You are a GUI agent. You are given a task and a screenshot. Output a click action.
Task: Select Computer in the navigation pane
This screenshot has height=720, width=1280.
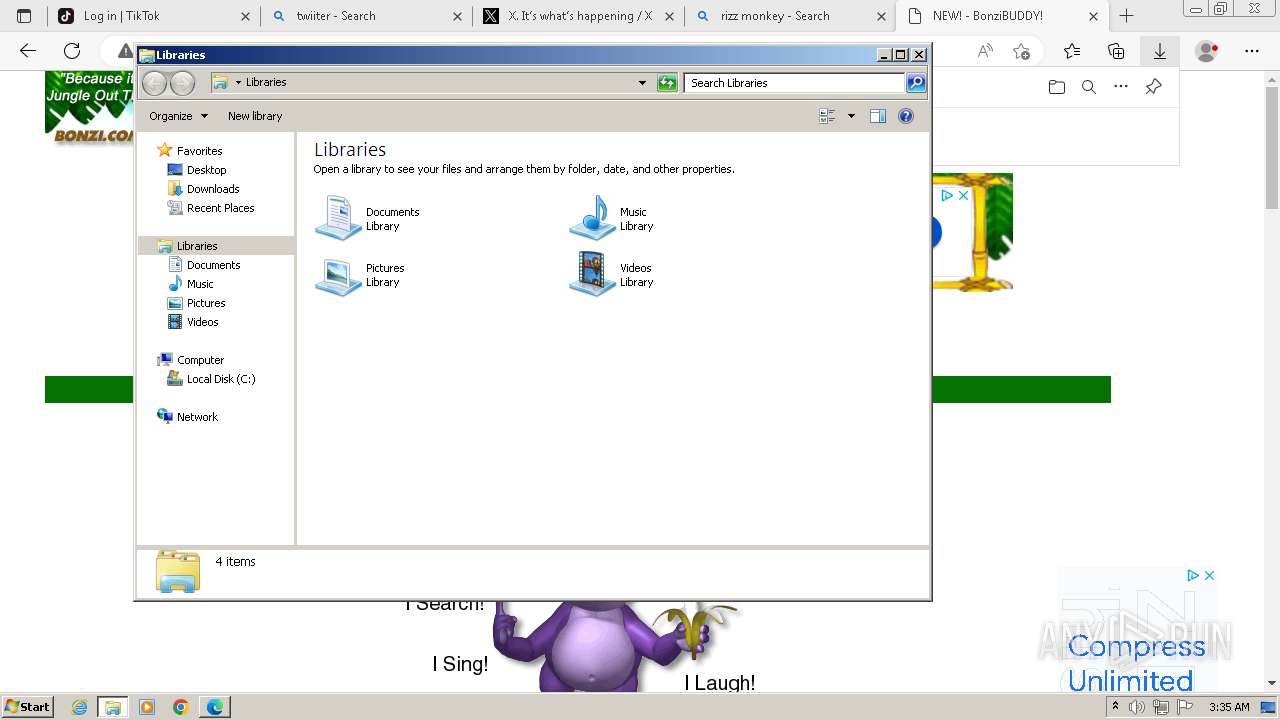[x=200, y=360]
